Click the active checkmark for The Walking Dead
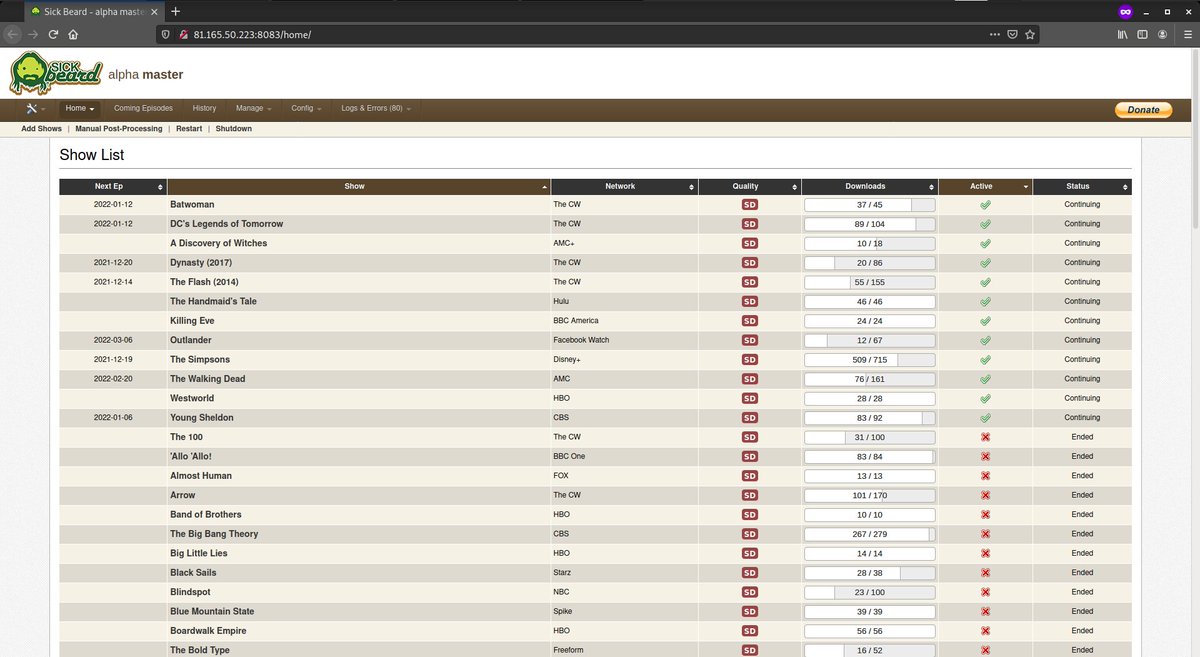1200x657 pixels. click(x=985, y=379)
